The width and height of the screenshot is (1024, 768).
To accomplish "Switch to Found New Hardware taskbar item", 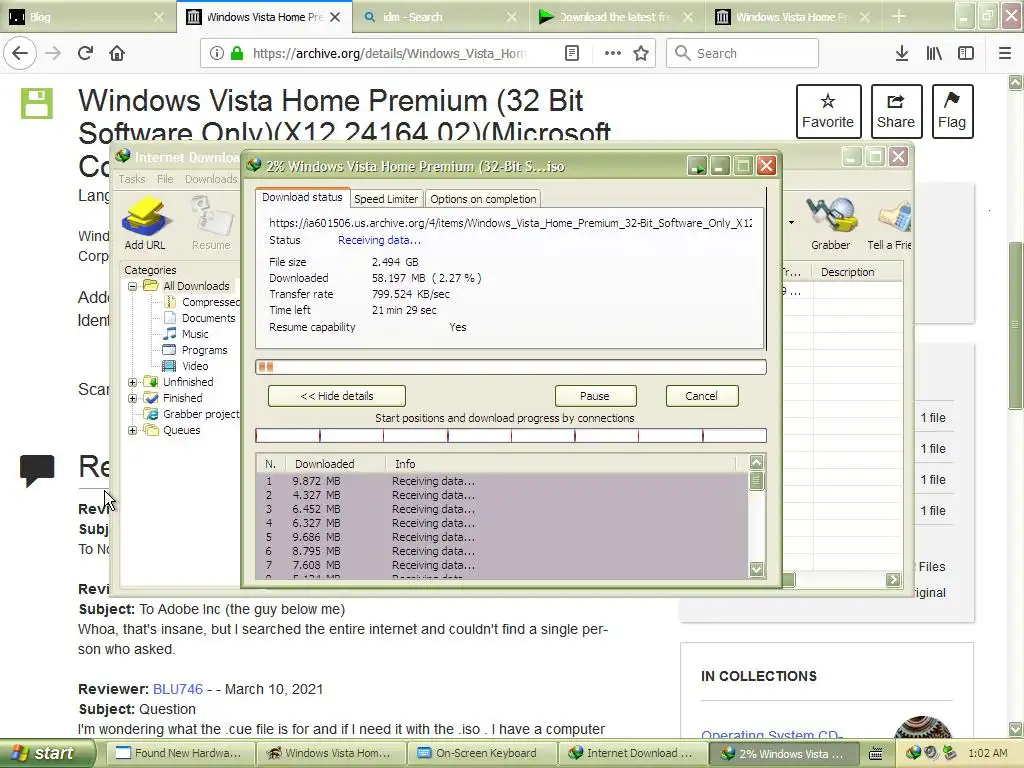I will (179, 753).
